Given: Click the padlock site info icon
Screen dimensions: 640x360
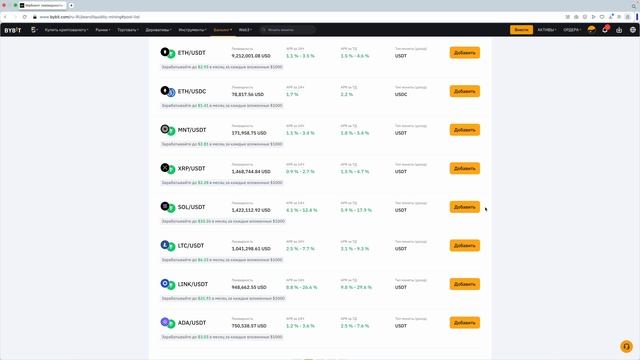Looking at the screenshot, I should click(x=35, y=17).
